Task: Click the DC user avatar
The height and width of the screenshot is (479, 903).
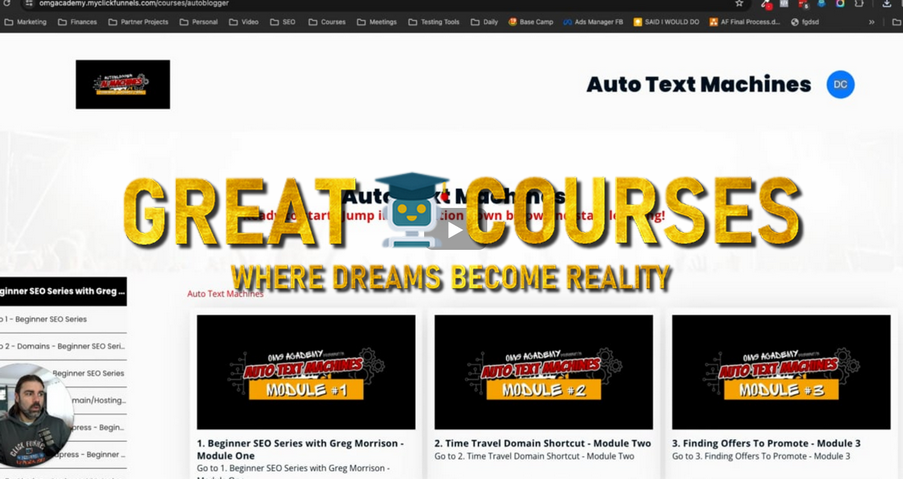Action: click(x=840, y=85)
